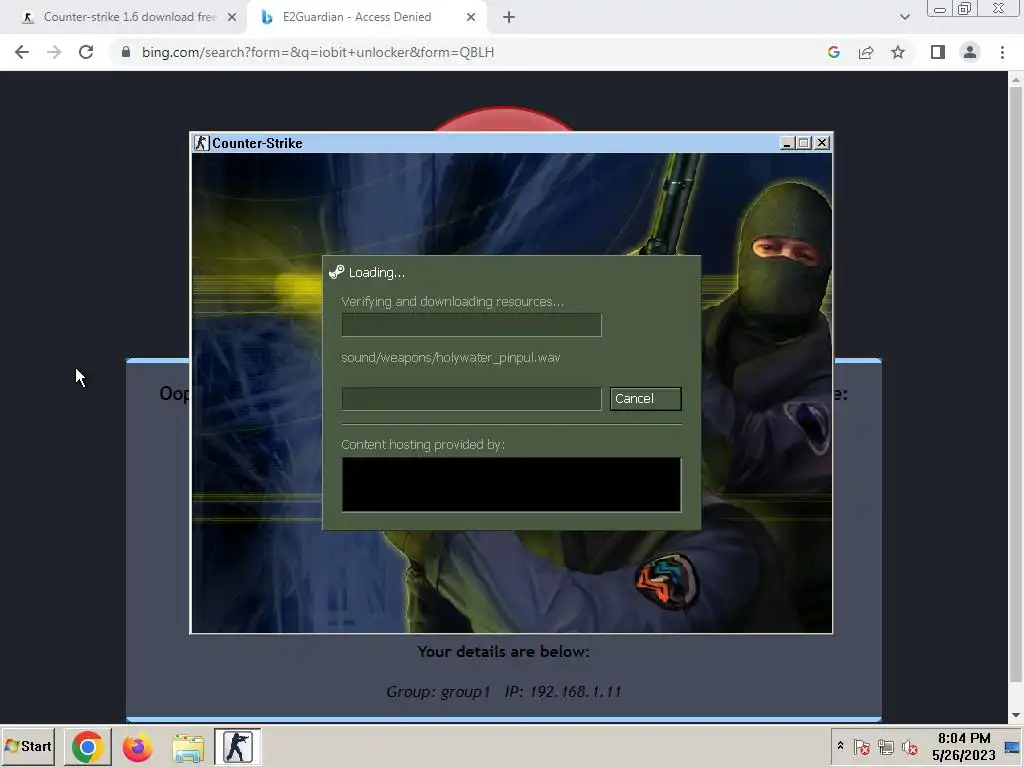
Task: Click the Group and IP details line
Action: (504, 692)
